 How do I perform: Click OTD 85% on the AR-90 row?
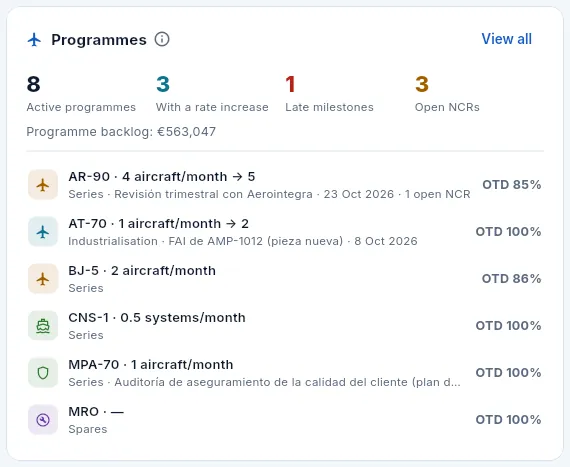click(x=512, y=185)
